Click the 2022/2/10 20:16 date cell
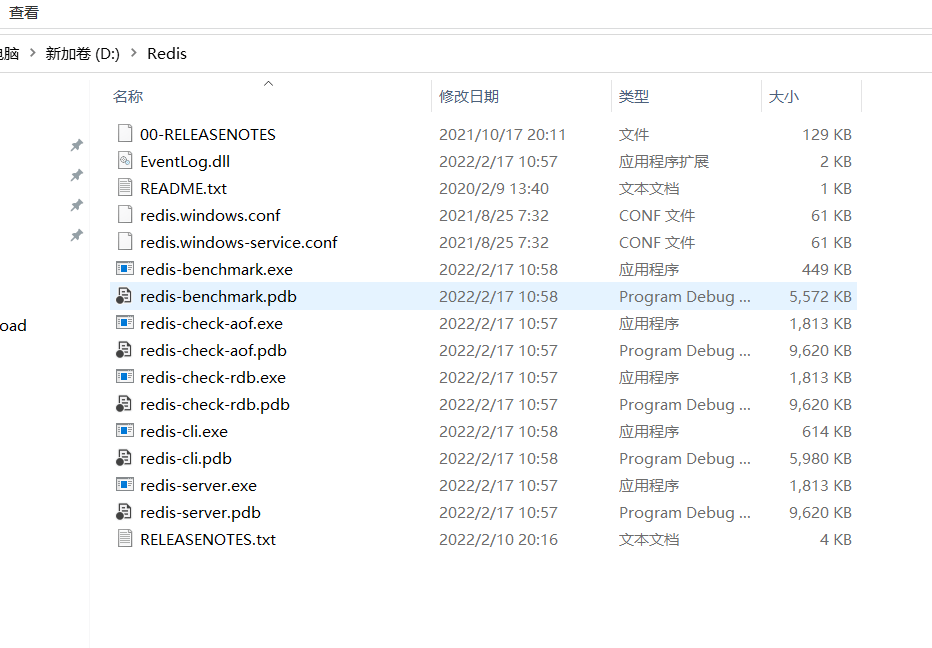Screen dimensions: 932x648 click(499, 539)
